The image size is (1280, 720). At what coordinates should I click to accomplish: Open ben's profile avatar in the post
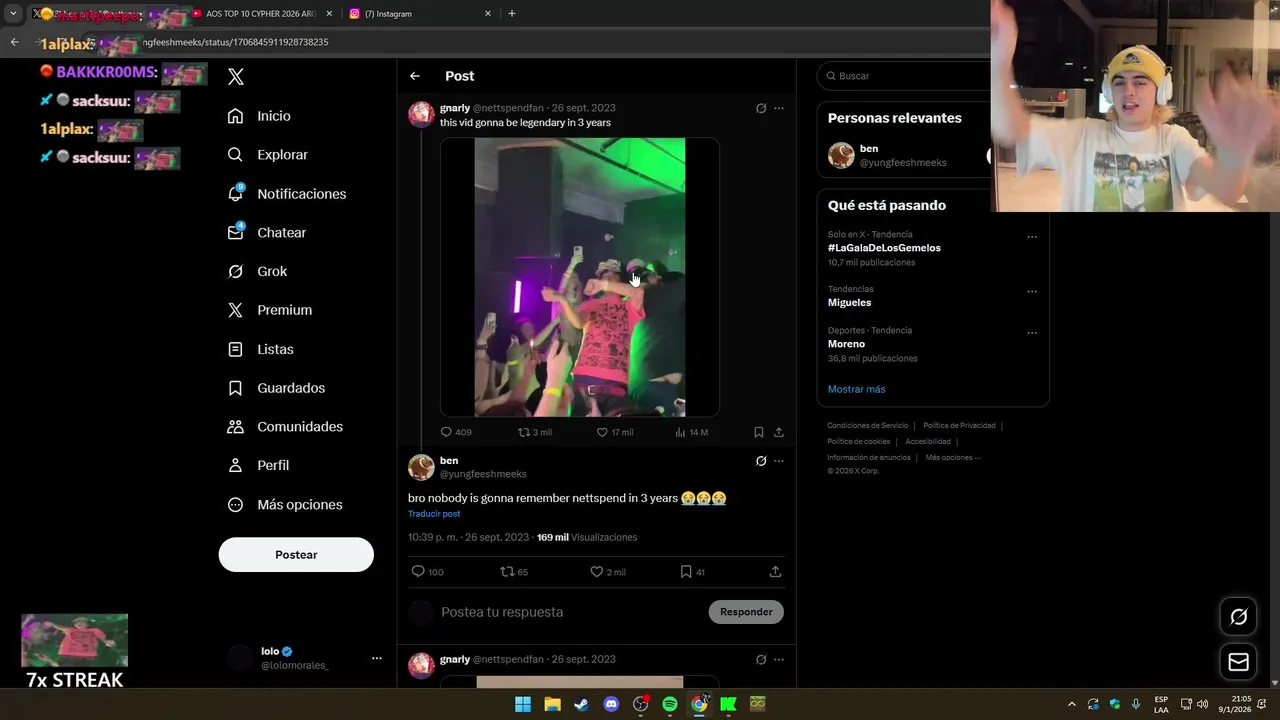(421, 467)
